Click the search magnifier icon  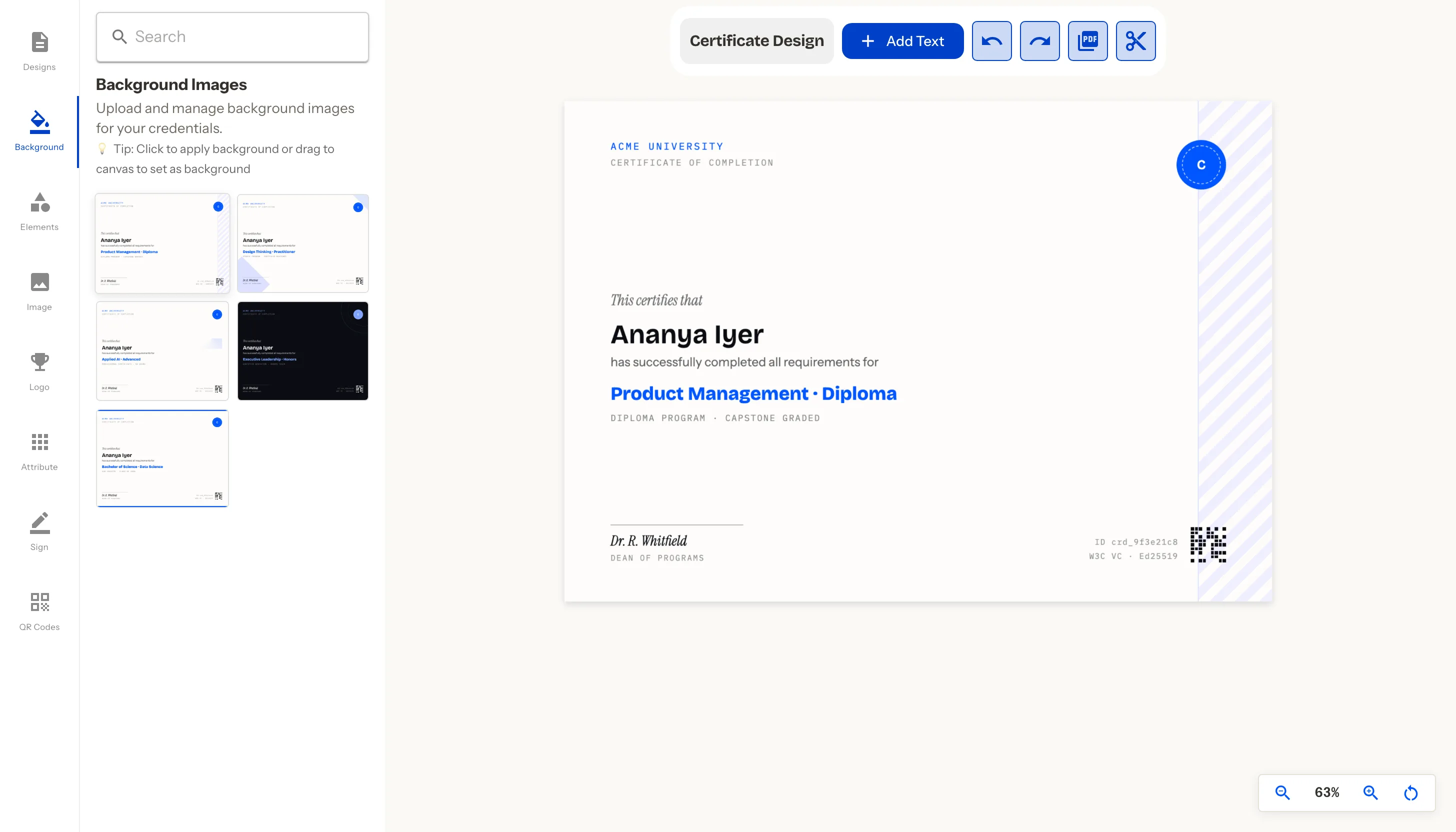(119, 37)
